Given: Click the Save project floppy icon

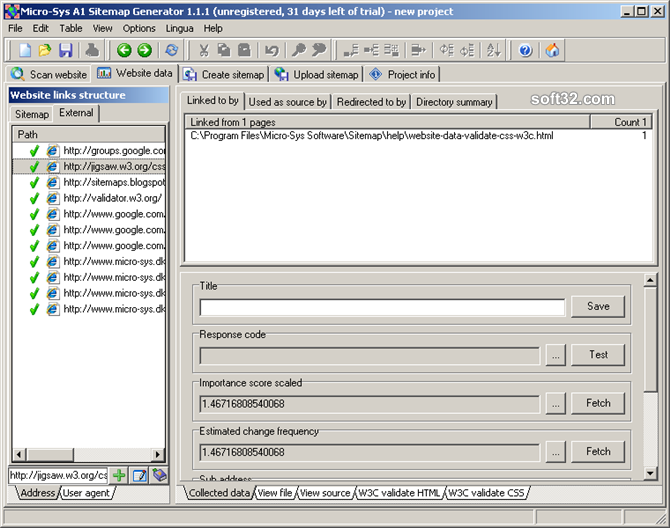Looking at the screenshot, I should (x=65, y=50).
